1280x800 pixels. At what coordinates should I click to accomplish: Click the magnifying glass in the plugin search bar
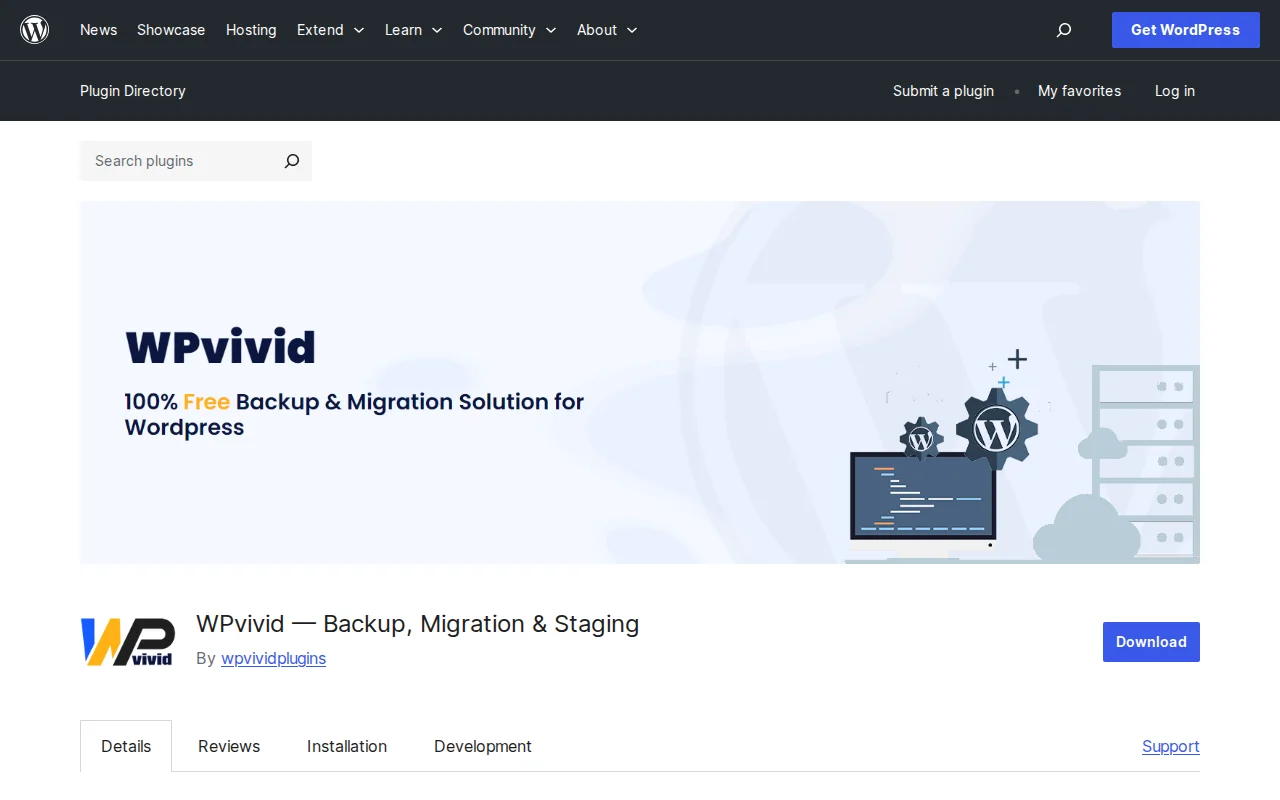291,161
